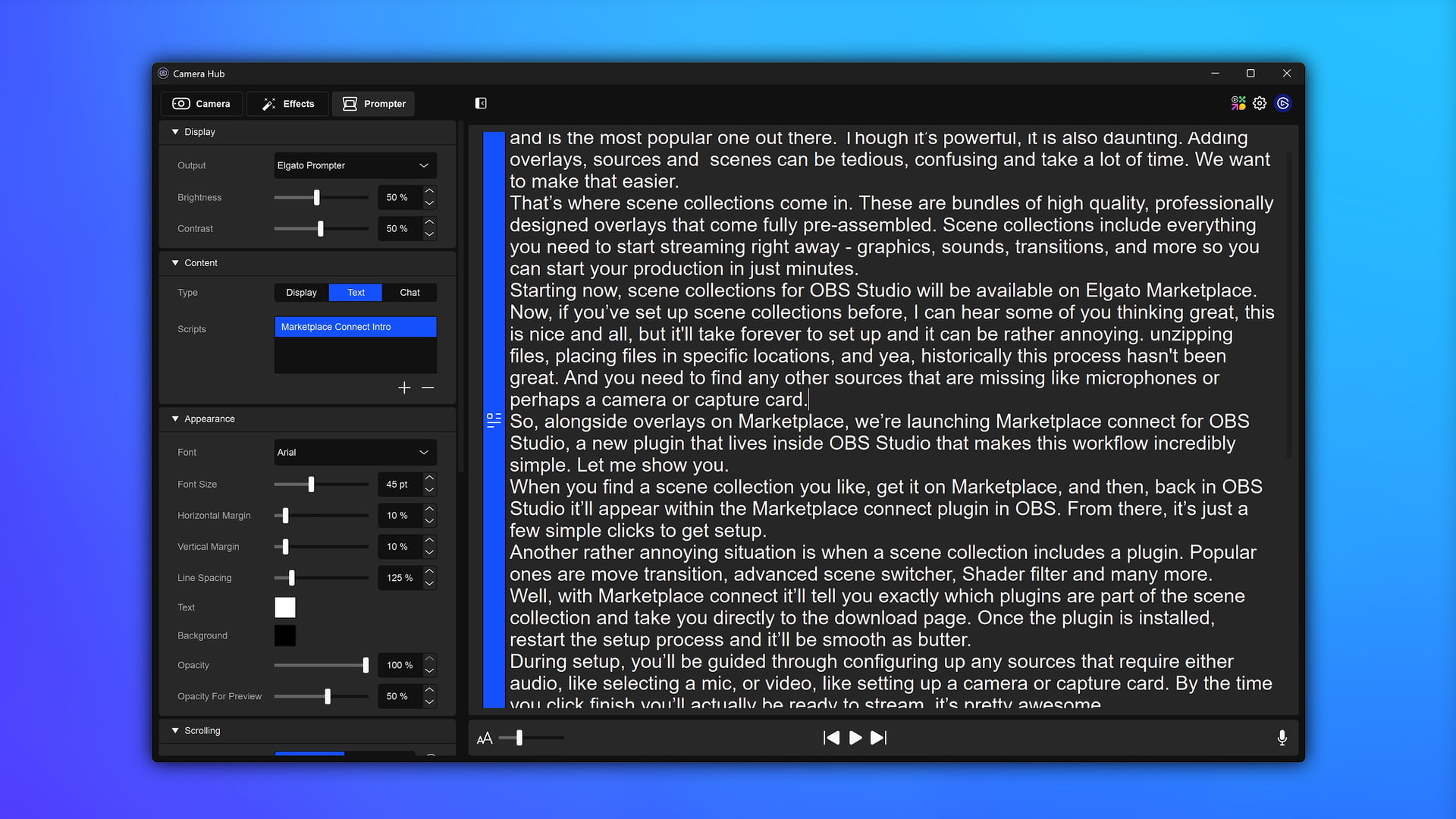Click the text size AA icon
The width and height of the screenshot is (1456, 819).
[485, 738]
